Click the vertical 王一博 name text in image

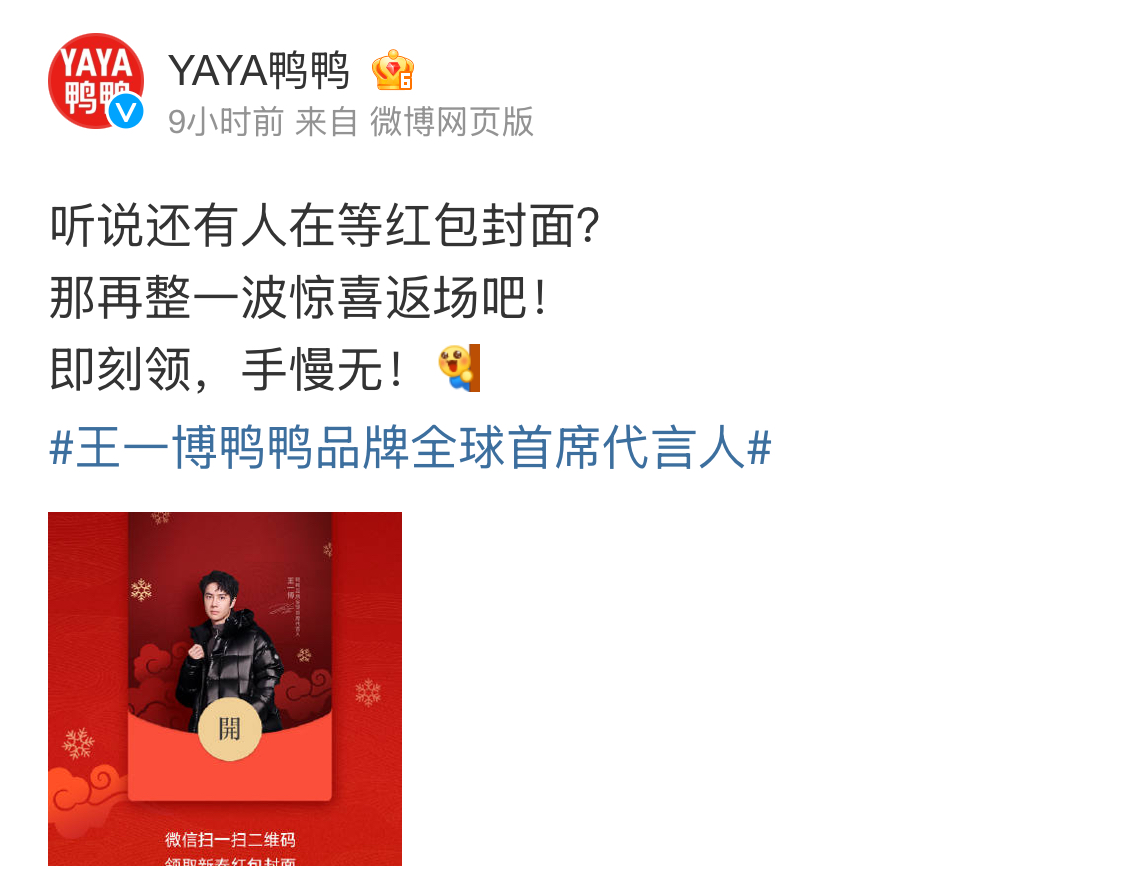[x=290, y=588]
